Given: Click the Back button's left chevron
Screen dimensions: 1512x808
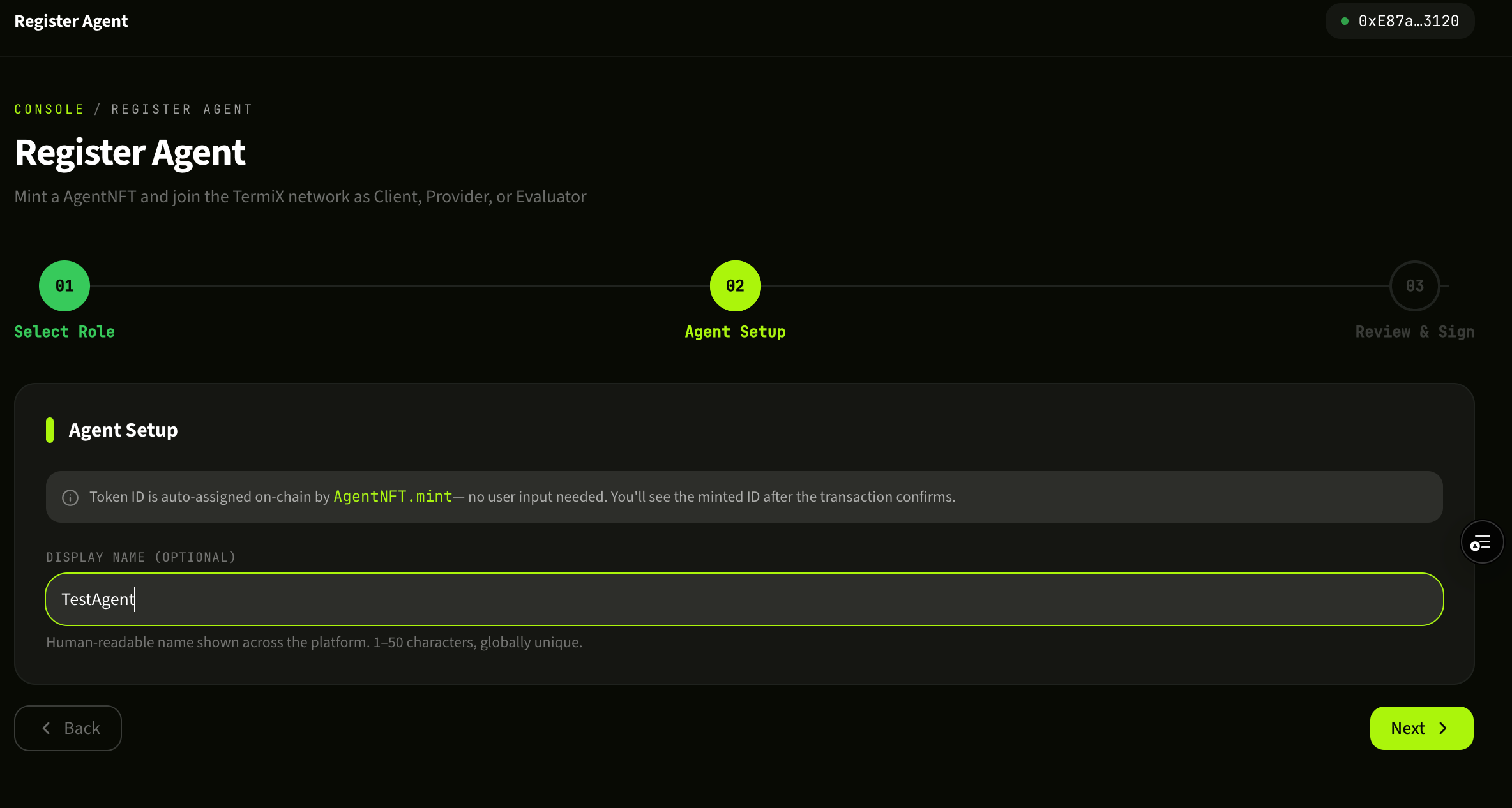Looking at the screenshot, I should coord(47,728).
